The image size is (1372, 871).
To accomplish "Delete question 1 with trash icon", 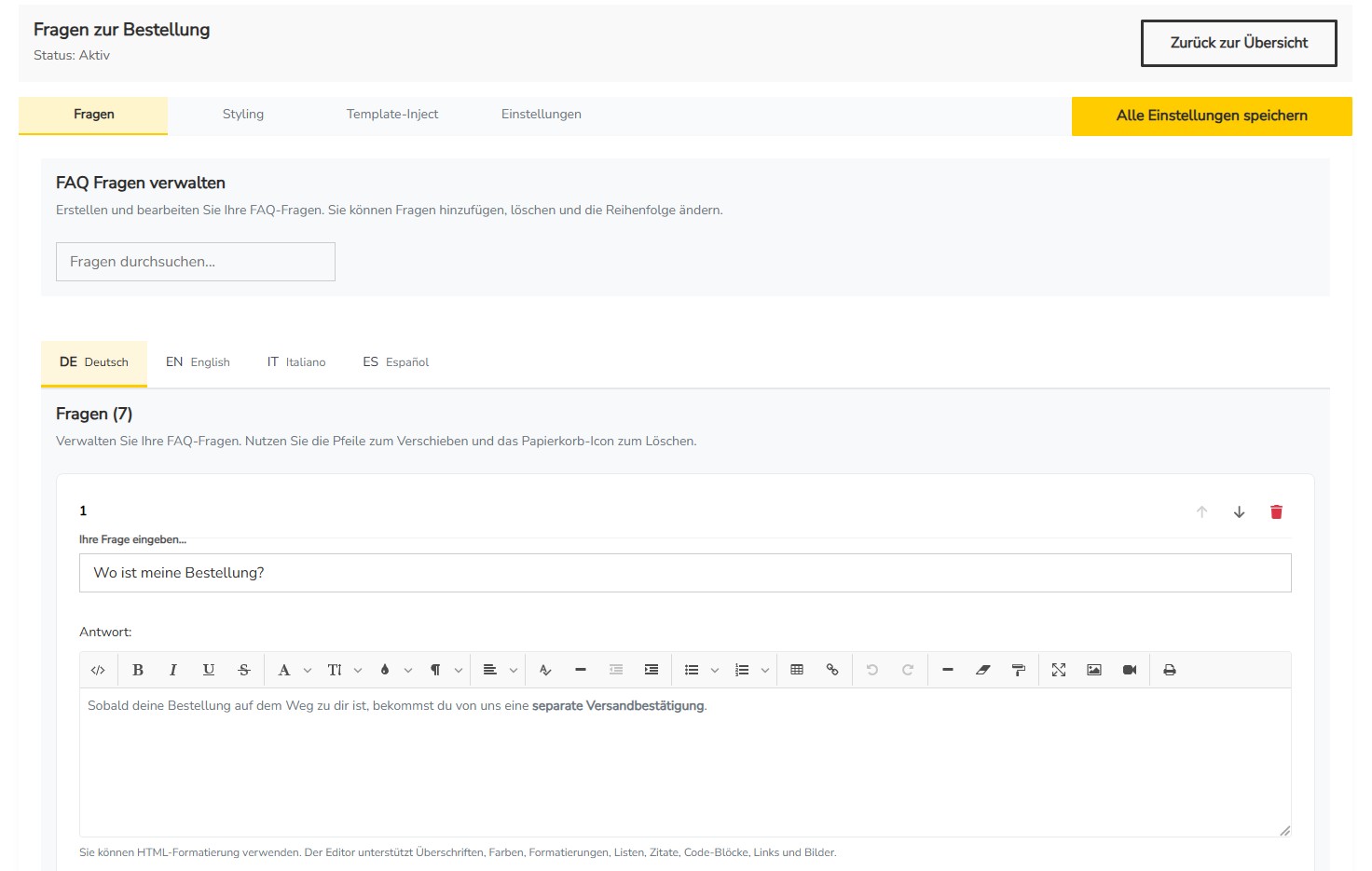I will coord(1276,511).
